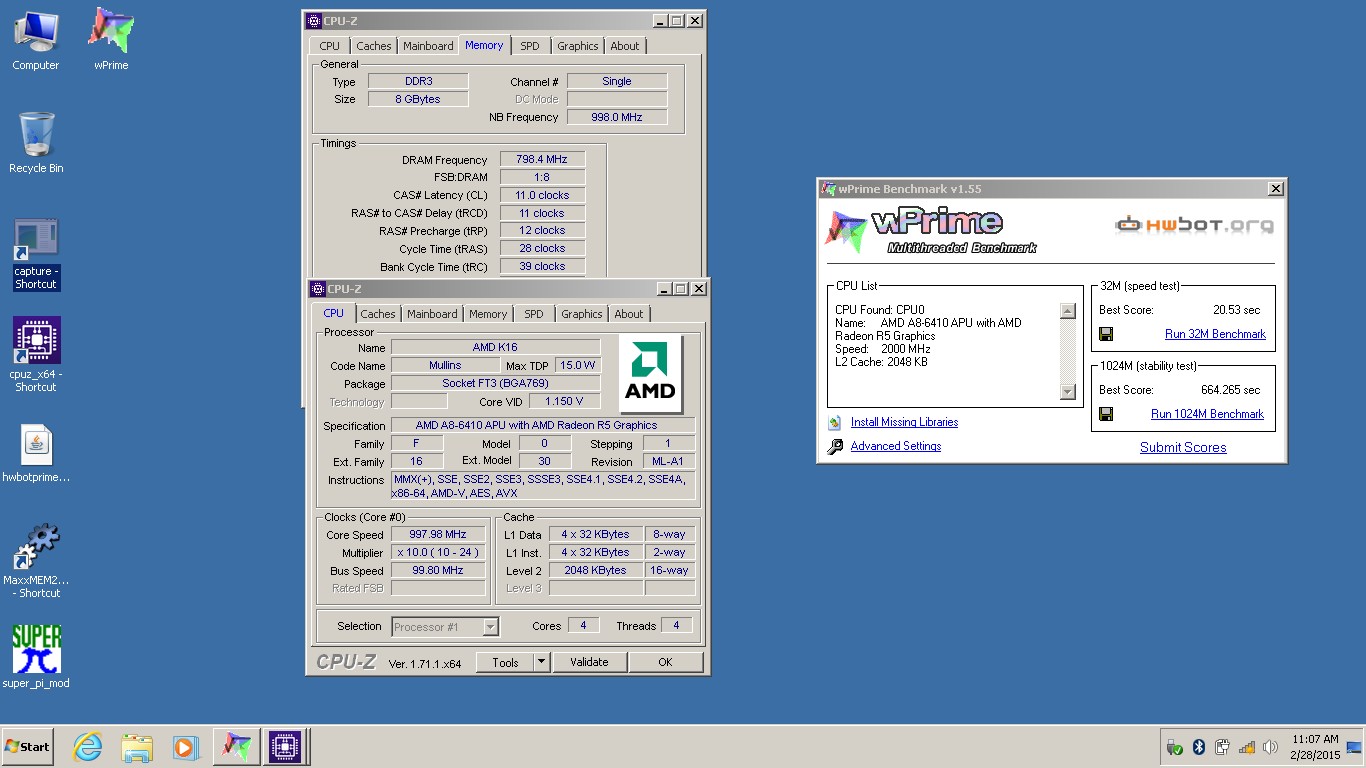This screenshot has width=1366, height=768.
Task: Click the 32M best score 20.53 sec
Action: pos(1236,310)
